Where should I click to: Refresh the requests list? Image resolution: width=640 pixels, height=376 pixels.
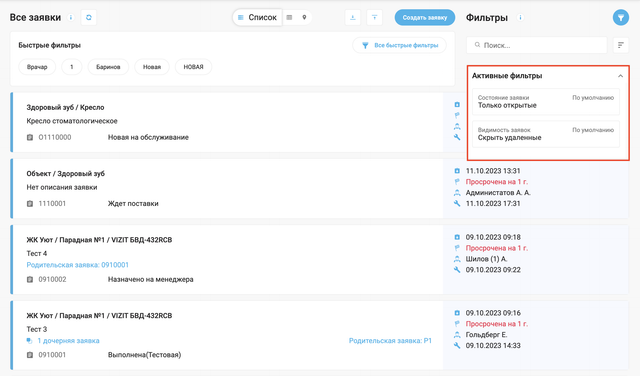pos(89,18)
